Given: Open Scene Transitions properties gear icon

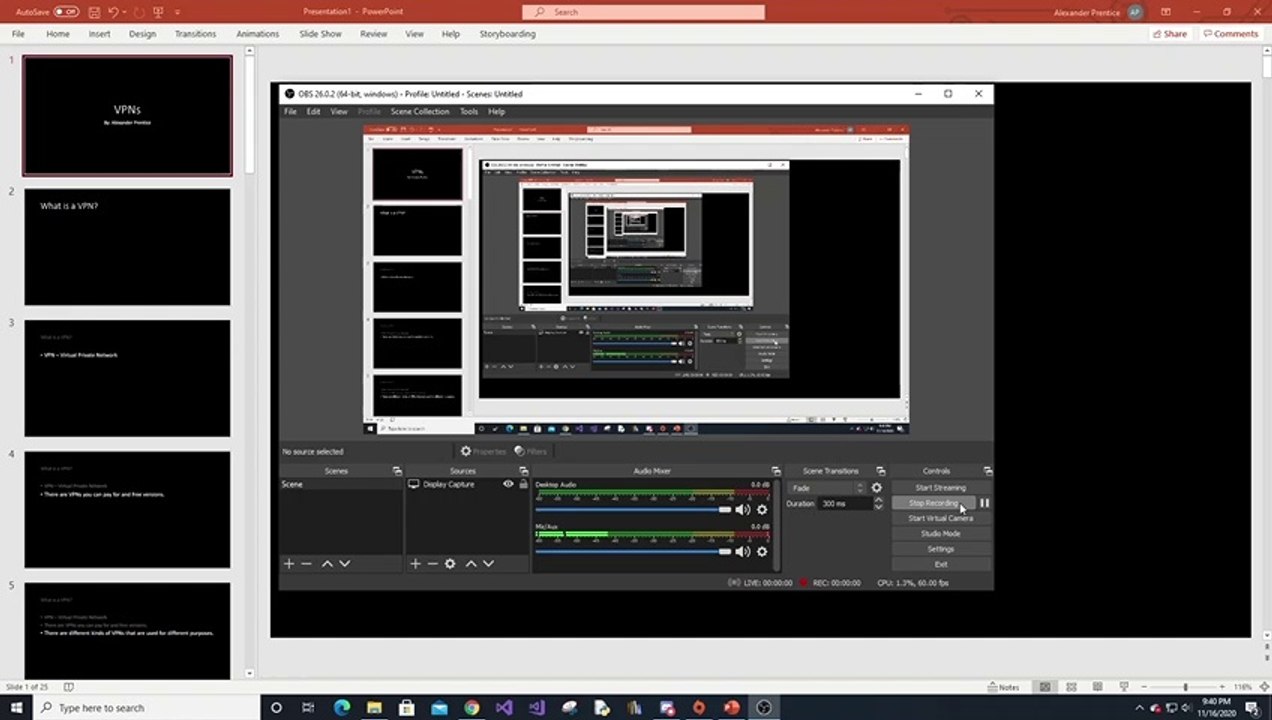Looking at the screenshot, I should [x=877, y=488].
